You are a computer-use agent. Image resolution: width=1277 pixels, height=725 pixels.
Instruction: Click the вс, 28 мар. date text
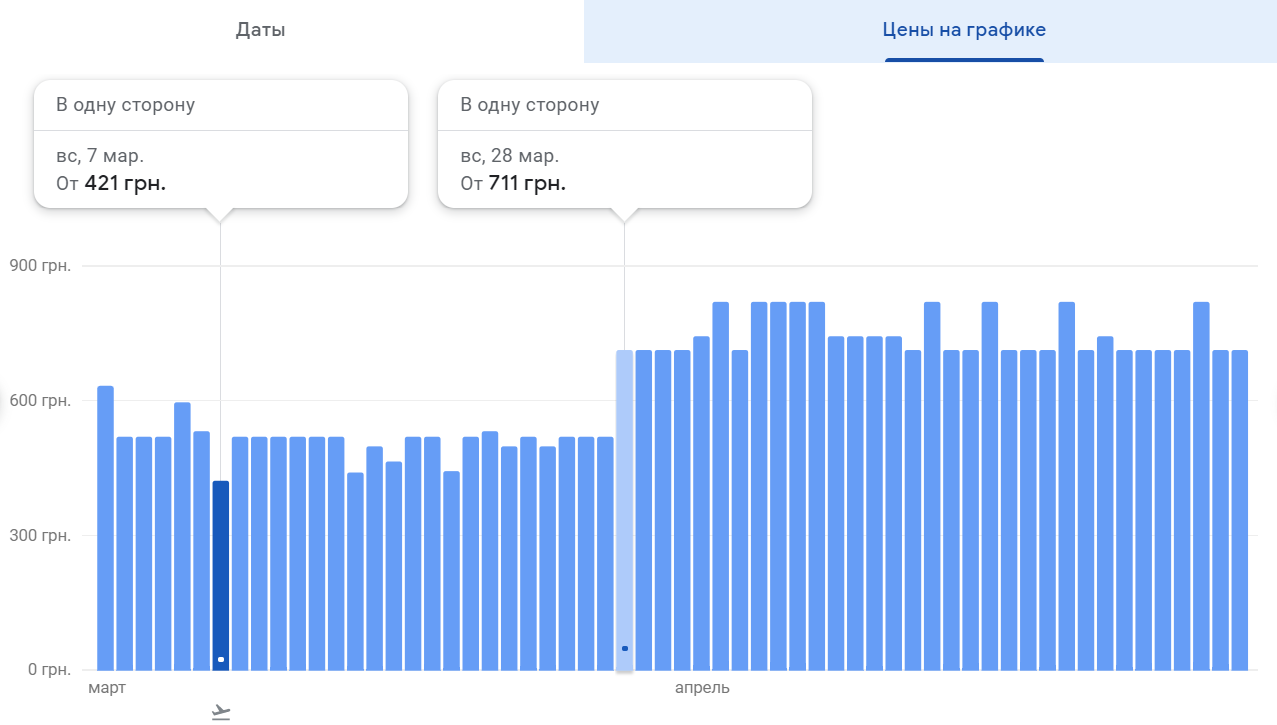(509, 157)
